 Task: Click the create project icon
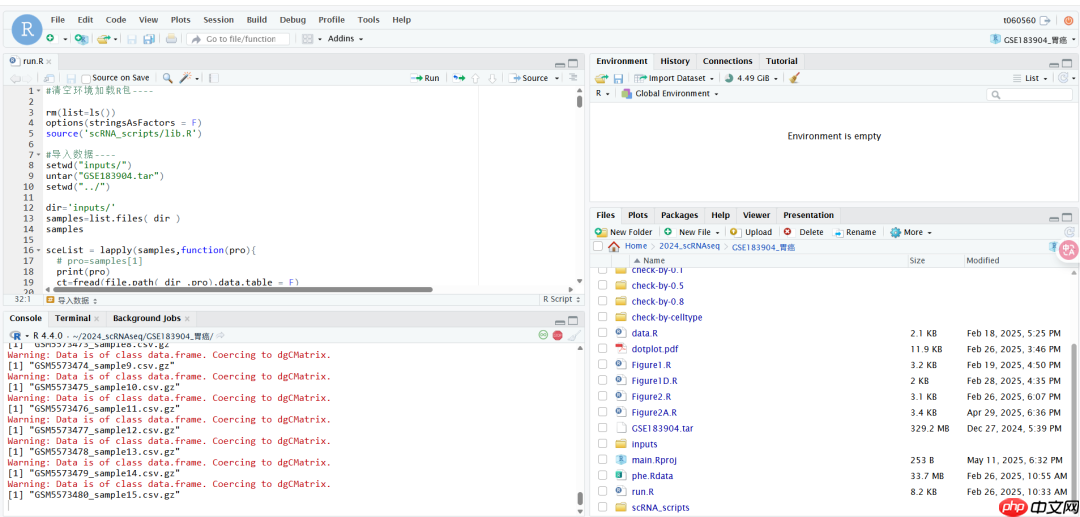coord(81,39)
